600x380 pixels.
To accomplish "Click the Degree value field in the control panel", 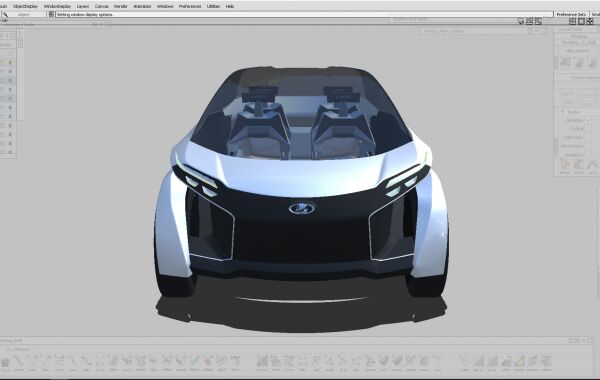I will click(586, 93).
